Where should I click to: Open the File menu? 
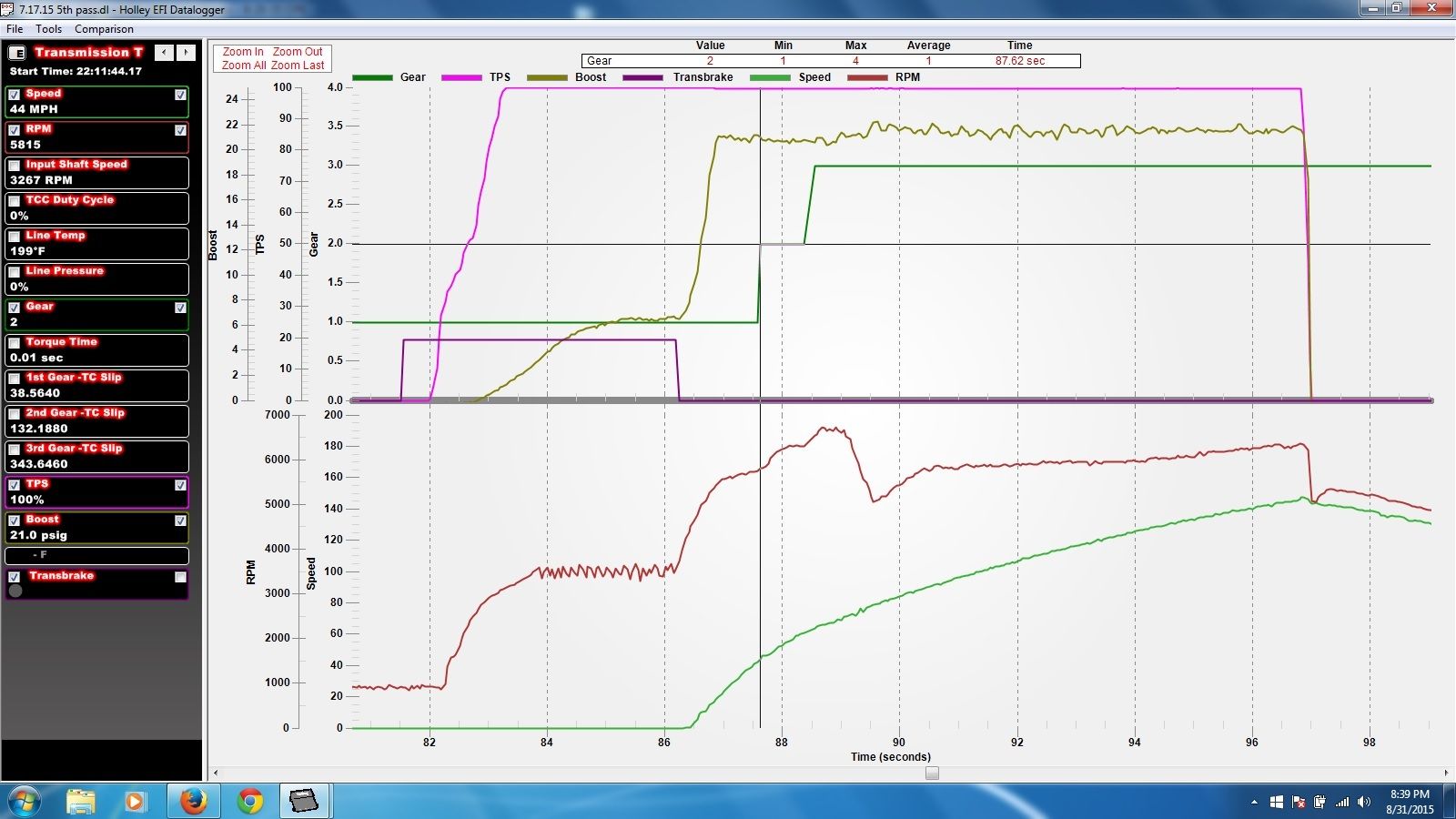pos(15,29)
